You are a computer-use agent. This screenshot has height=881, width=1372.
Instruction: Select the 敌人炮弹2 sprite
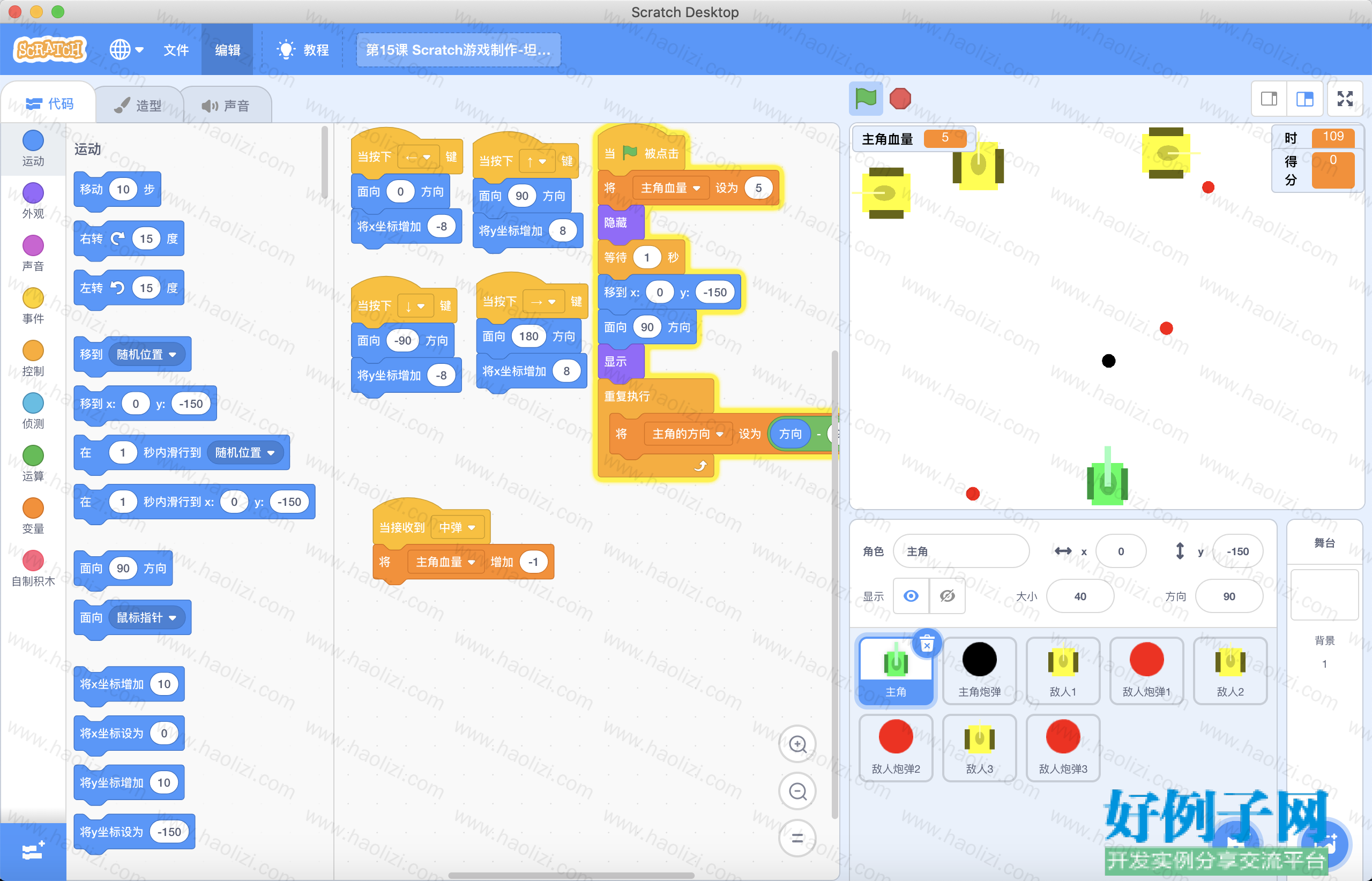pos(896,747)
